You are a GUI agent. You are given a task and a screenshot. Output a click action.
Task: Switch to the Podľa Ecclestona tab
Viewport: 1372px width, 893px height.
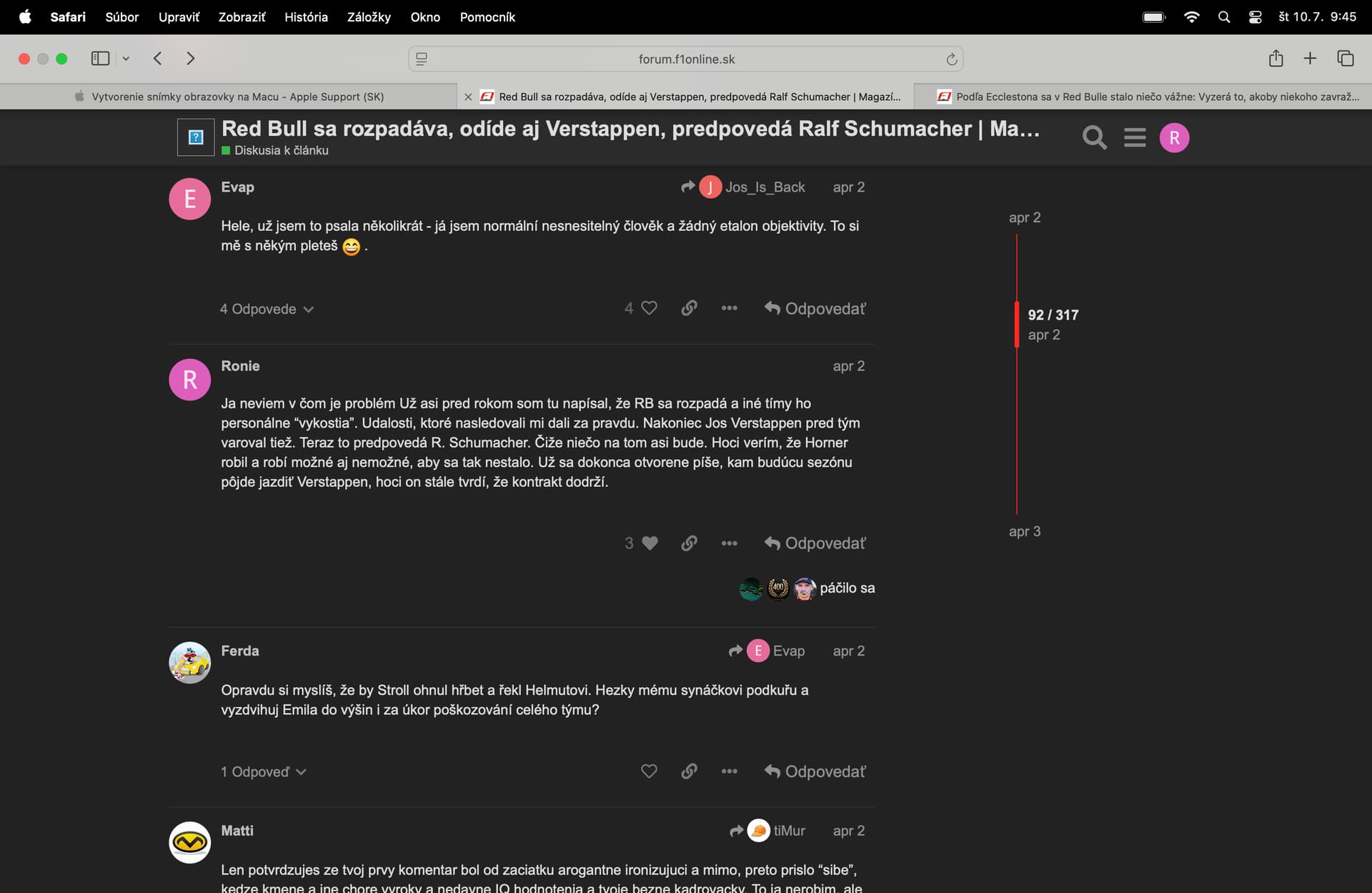1143,97
